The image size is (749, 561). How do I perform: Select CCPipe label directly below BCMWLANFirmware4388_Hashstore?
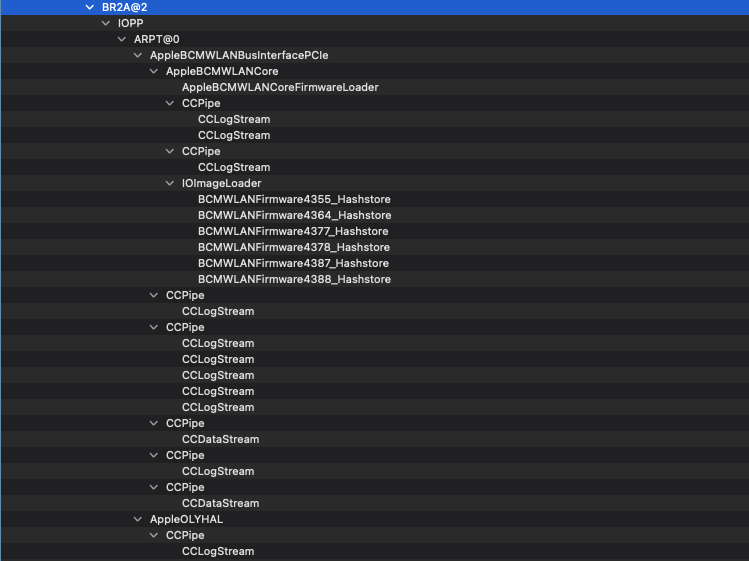click(x=185, y=295)
